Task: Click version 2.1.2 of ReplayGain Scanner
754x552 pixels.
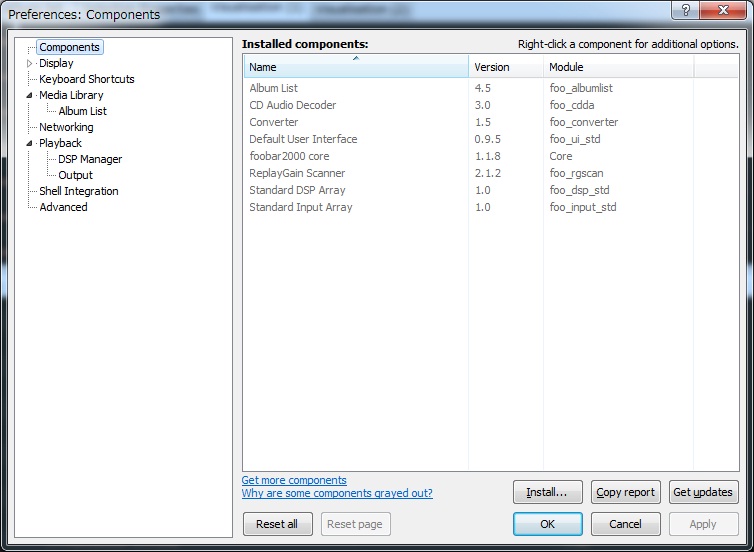Action: tap(488, 173)
